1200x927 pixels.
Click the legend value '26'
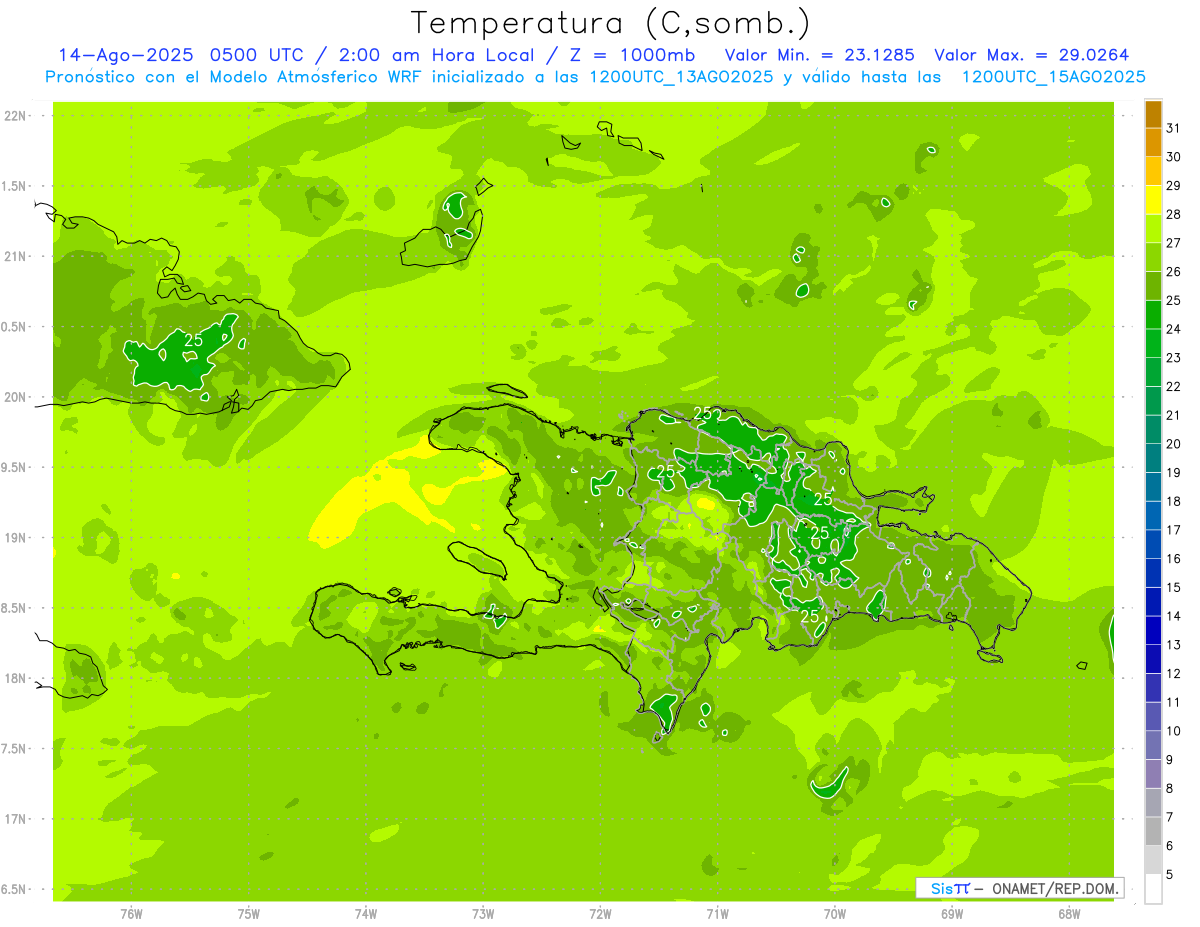pos(1173,272)
